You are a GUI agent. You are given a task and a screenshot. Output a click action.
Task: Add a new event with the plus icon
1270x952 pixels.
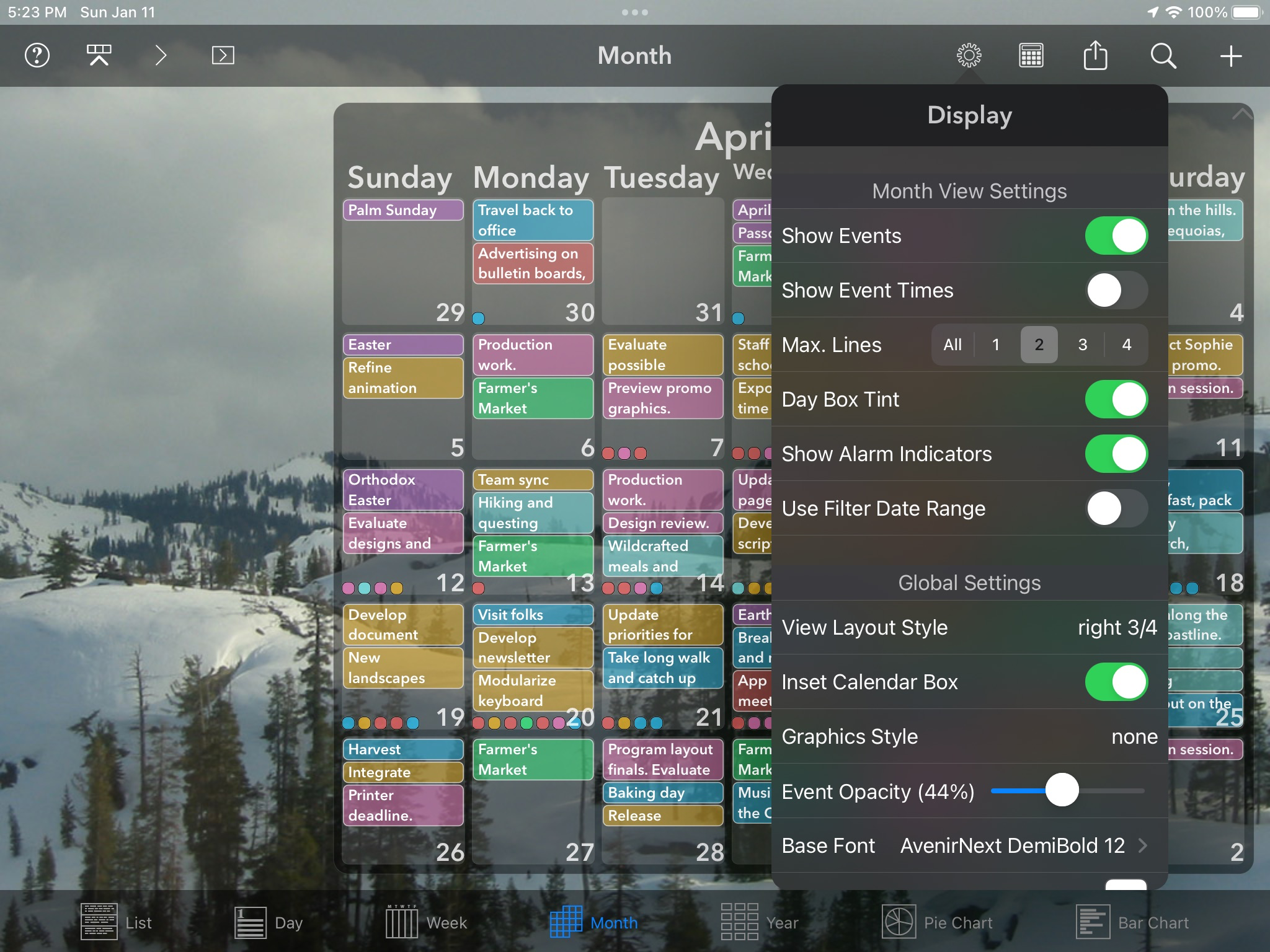1232,55
